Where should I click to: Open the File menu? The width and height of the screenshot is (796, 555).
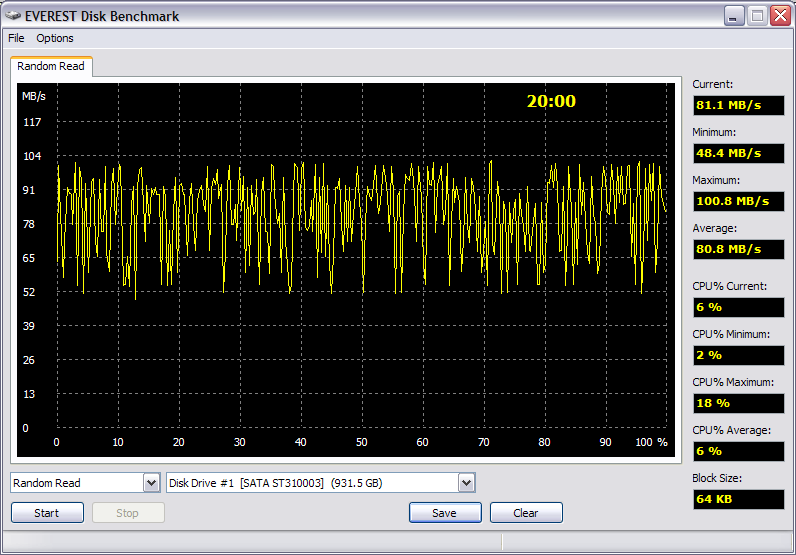click(16, 38)
